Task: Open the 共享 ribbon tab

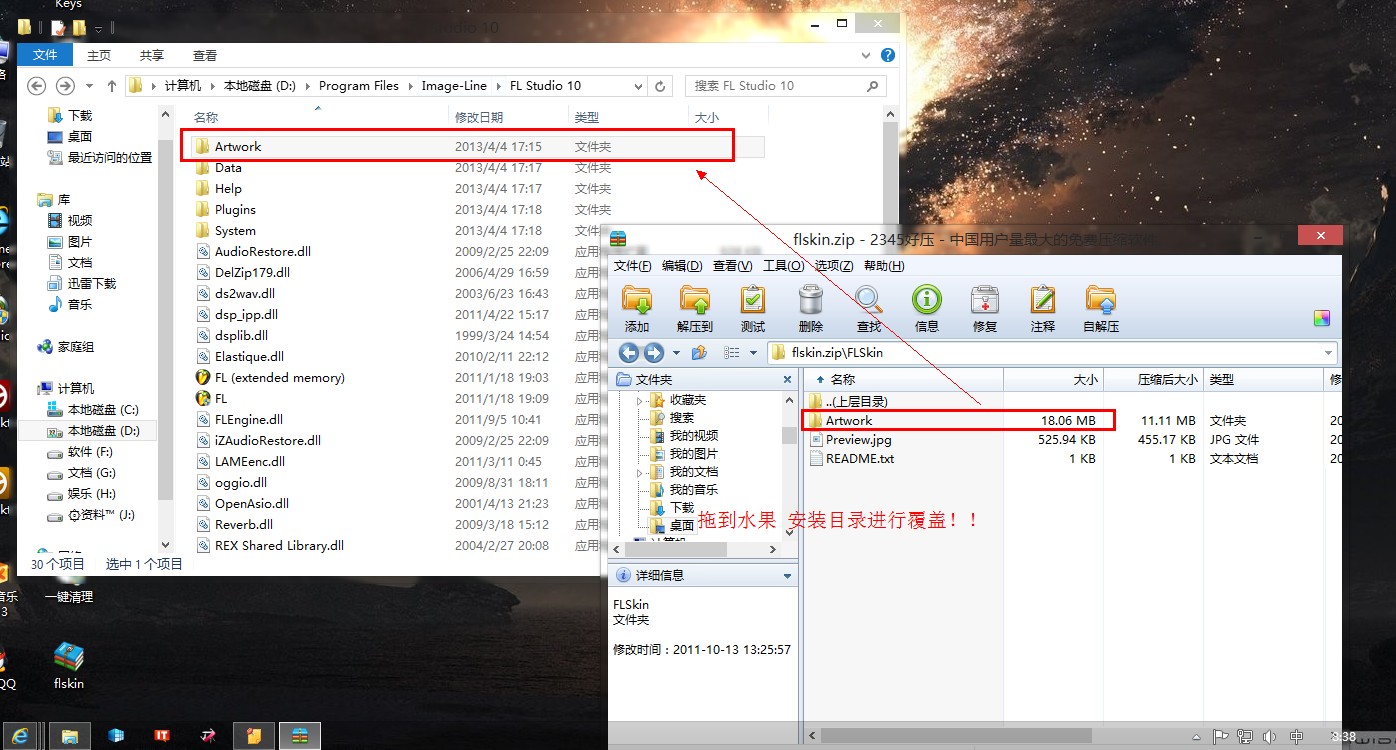Action: point(152,56)
